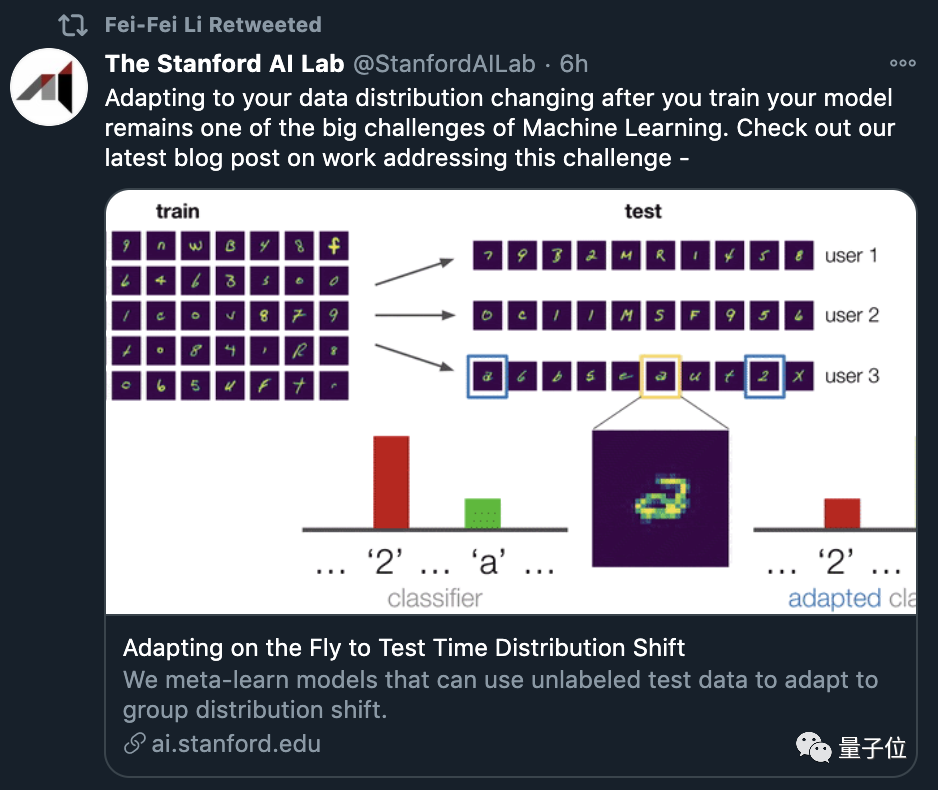The image size is (938, 790).
Task: Open The Stanford AI Lab profile name
Action: coord(224,64)
